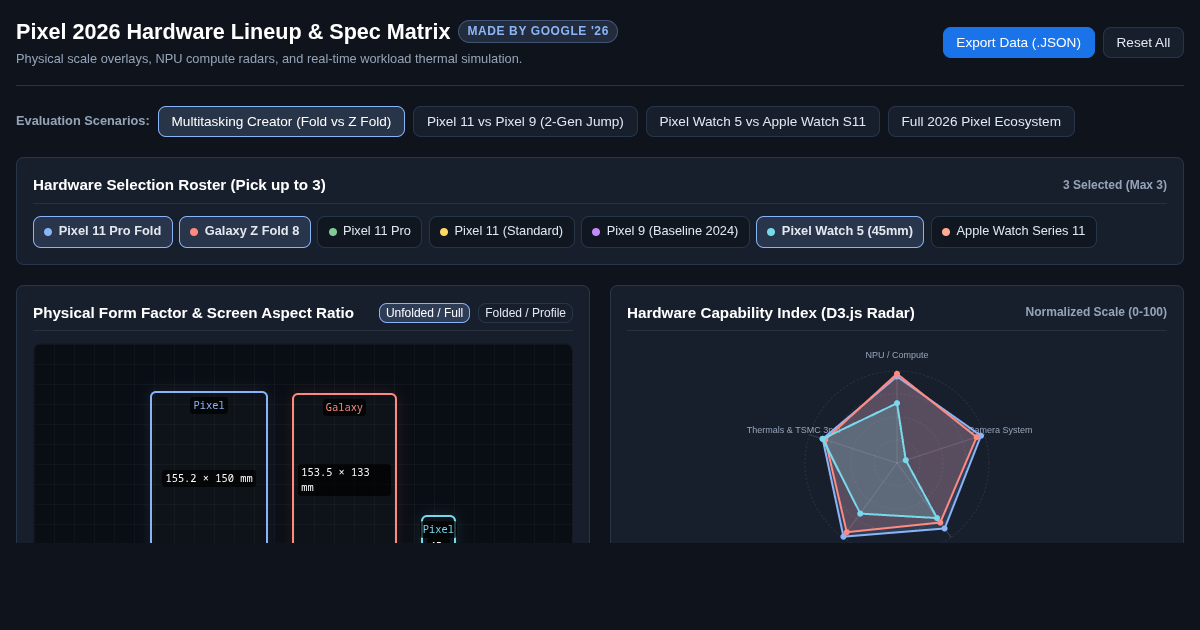Click the NPU / Compute radar axis label

point(897,355)
